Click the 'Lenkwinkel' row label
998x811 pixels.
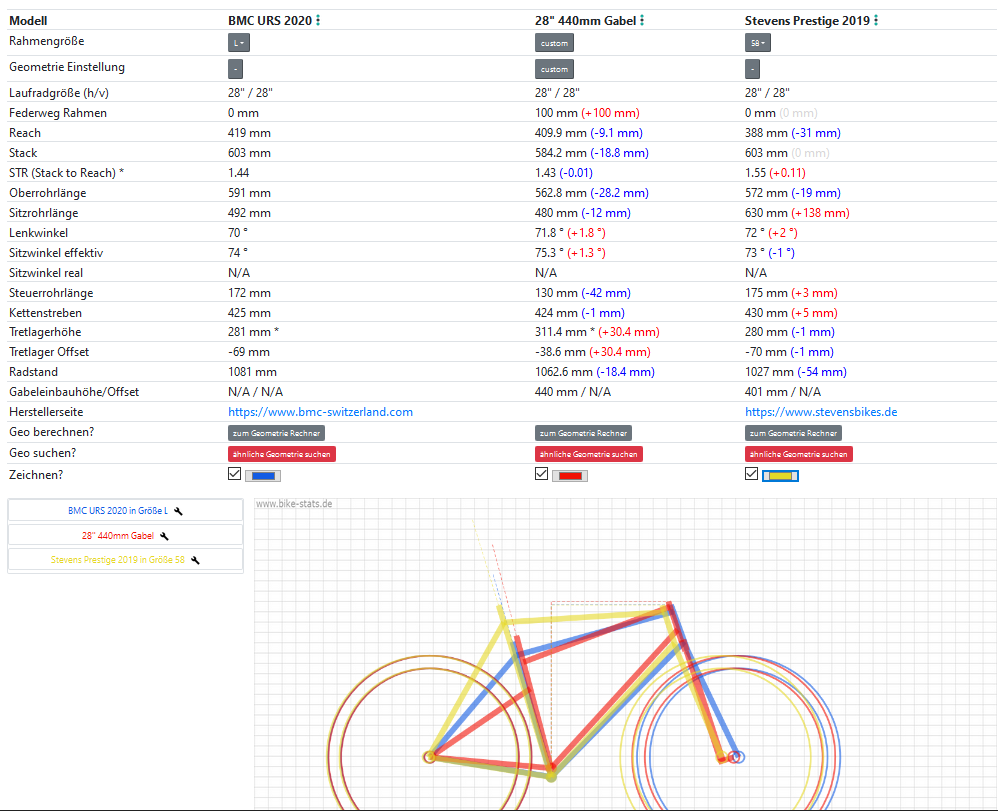(x=38, y=233)
